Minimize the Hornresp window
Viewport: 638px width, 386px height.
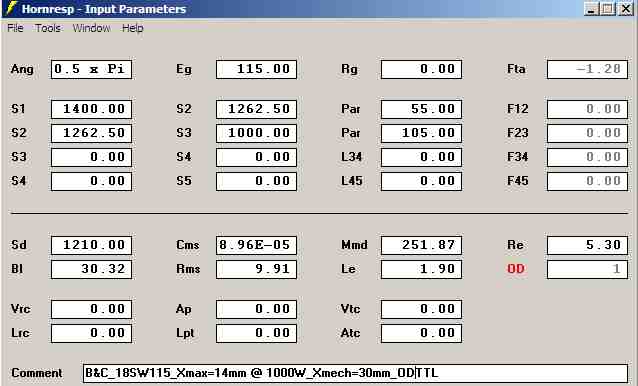[x=591, y=9]
